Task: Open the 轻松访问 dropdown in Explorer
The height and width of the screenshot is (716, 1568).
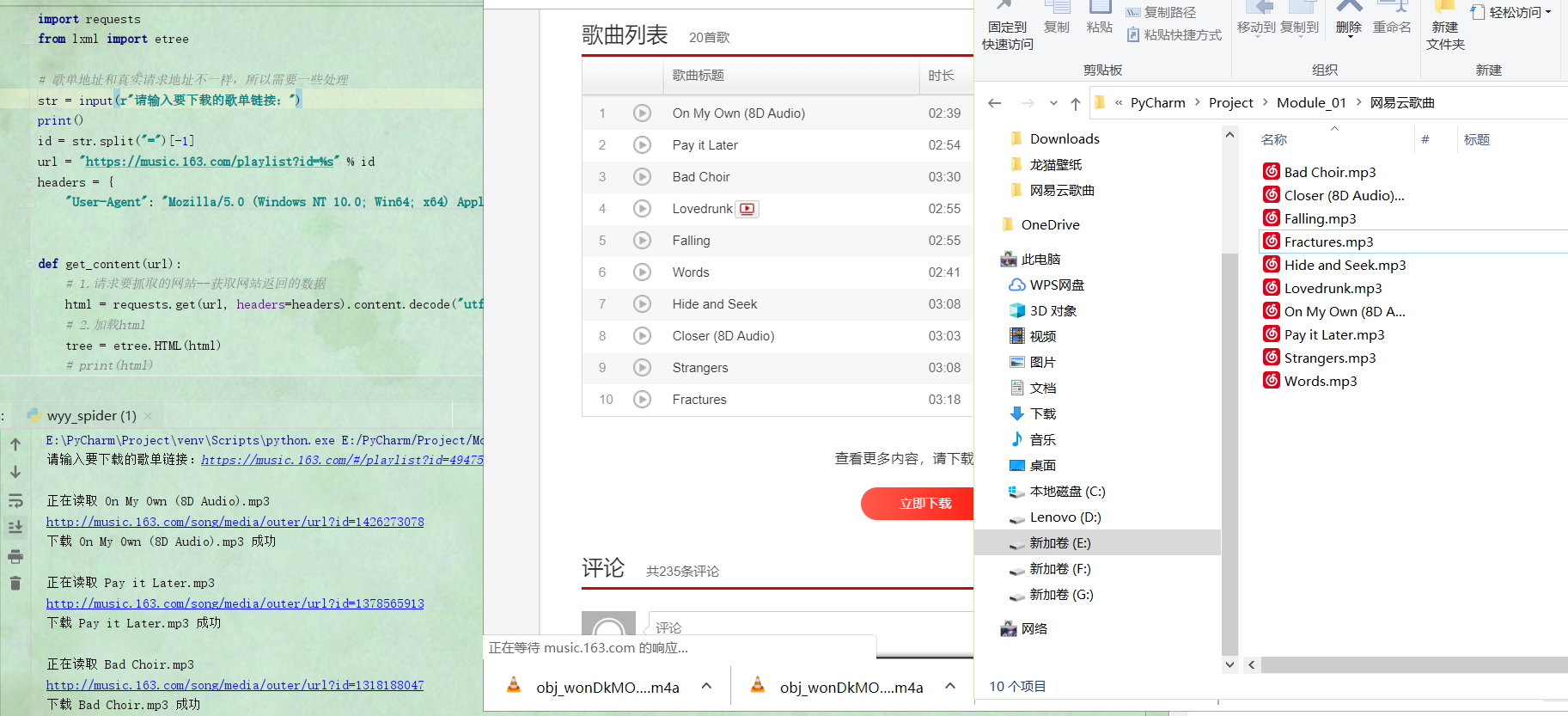Action: coord(1512,12)
